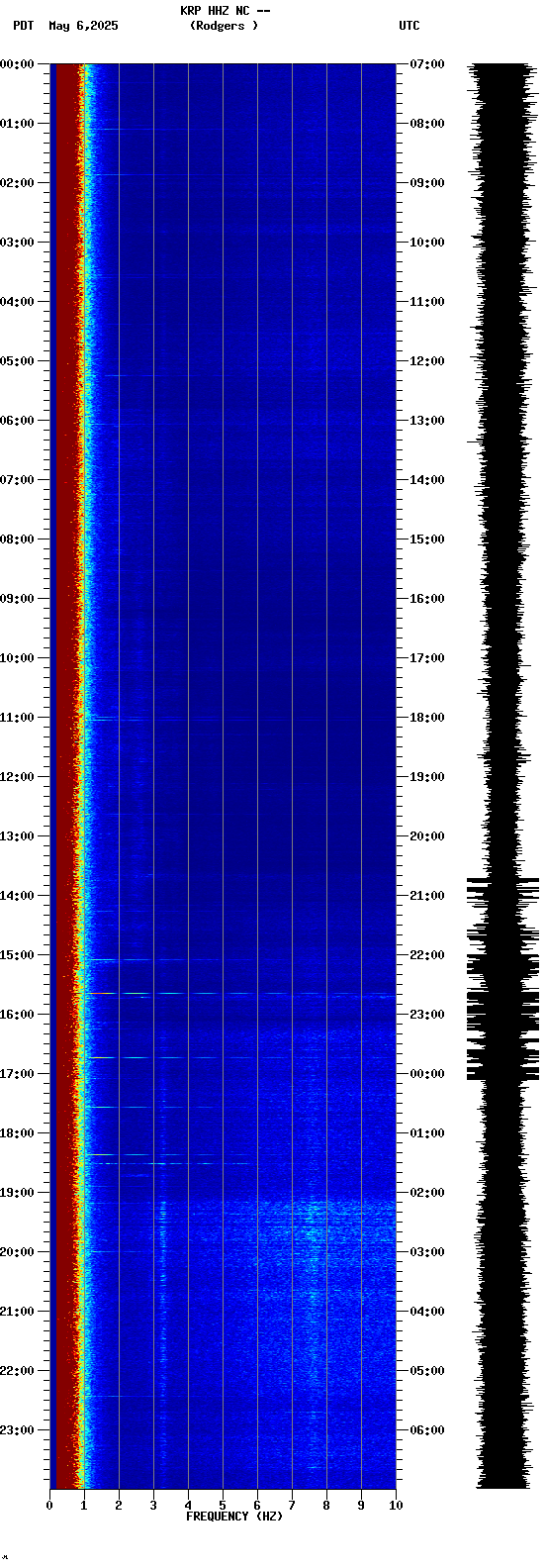The image size is (546, 1568).
Task: Click the station title KRP HHZ NC --
Action: 225,10
